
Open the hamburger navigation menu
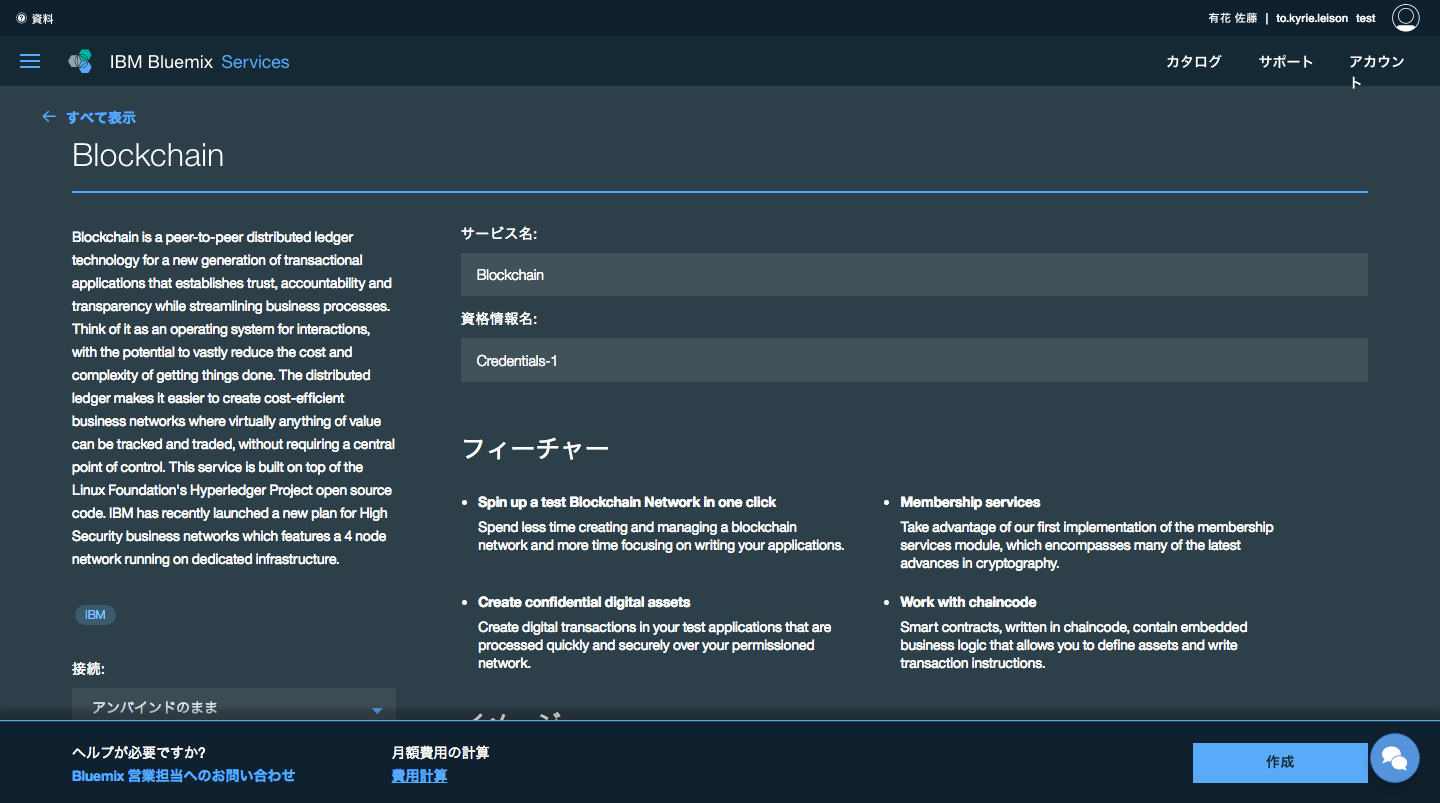click(x=30, y=61)
